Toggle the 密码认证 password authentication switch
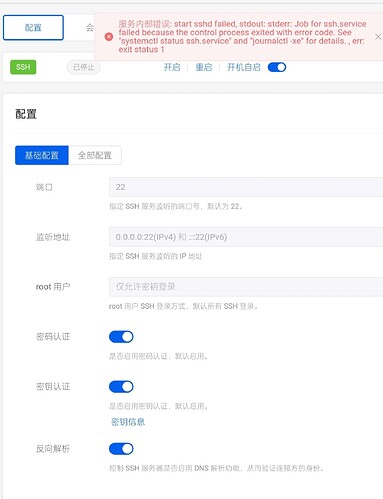 pyautogui.click(x=121, y=337)
